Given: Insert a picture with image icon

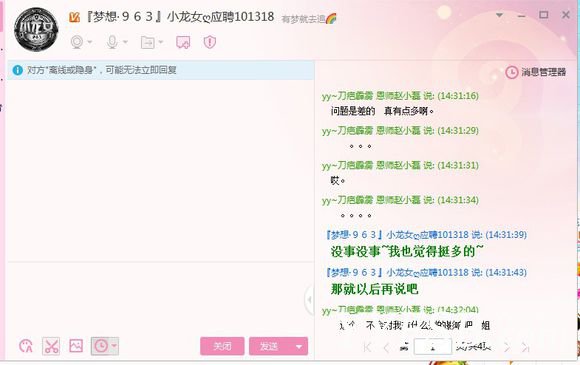Looking at the screenshot, I should 76,346.
